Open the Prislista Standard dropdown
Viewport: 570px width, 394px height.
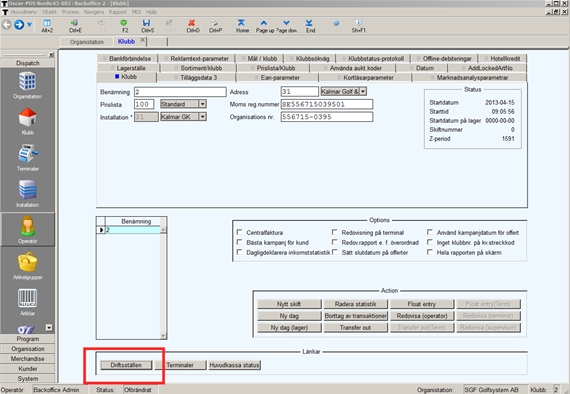point(202,104)
